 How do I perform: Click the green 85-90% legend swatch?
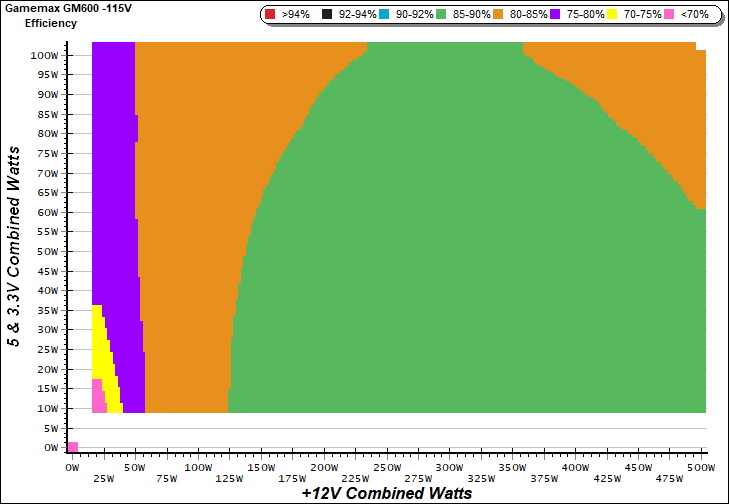448,15
